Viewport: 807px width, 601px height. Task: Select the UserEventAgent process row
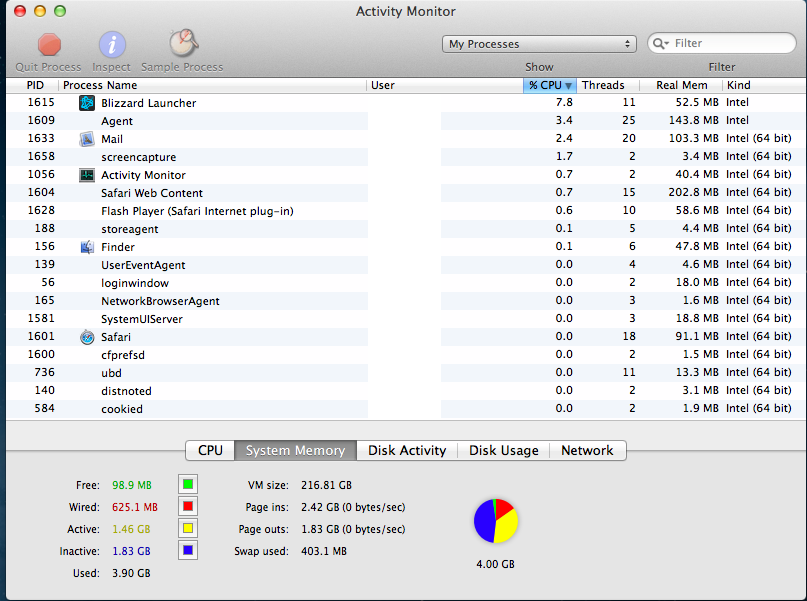406,265
